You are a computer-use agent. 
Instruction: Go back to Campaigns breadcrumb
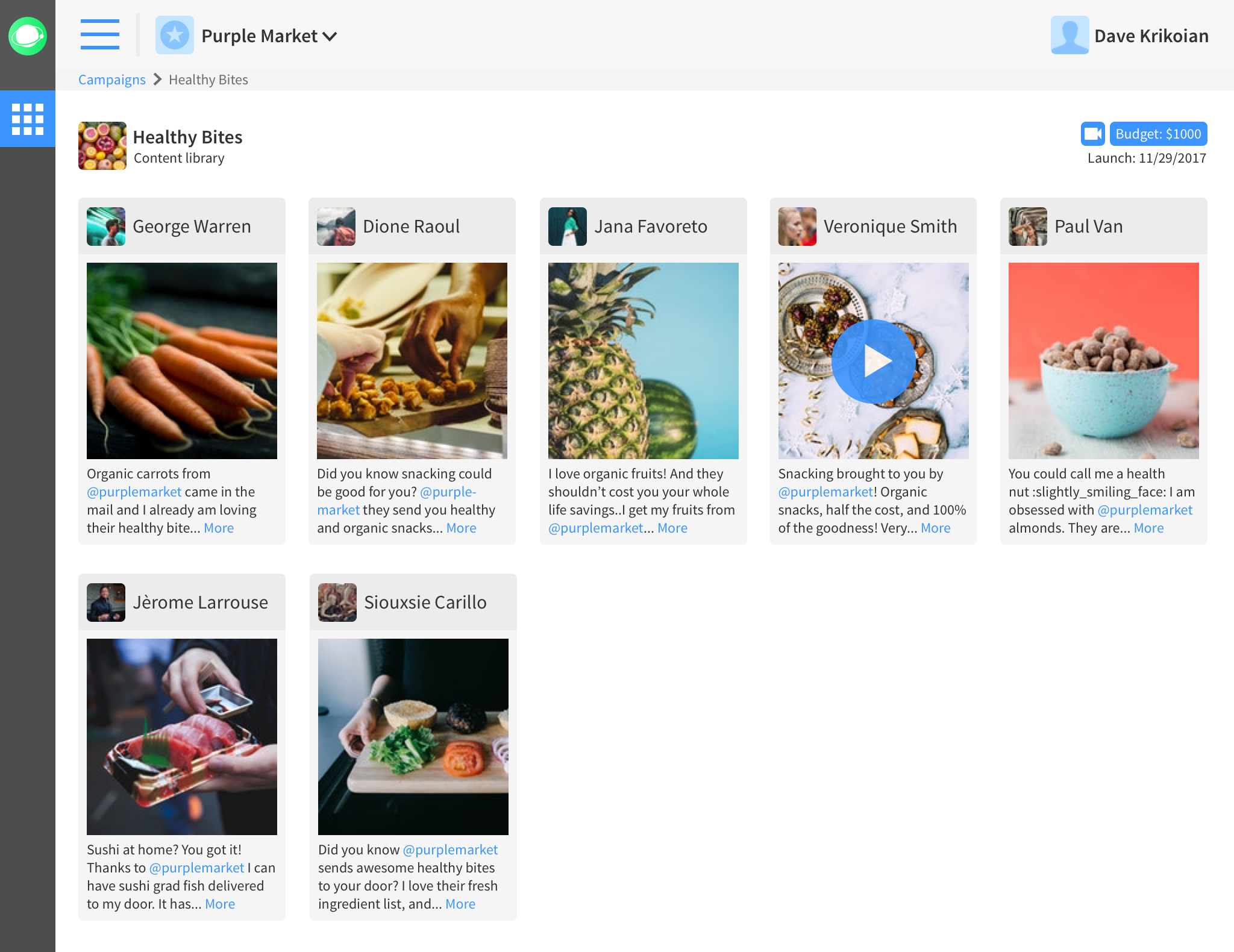coord(112,80)
